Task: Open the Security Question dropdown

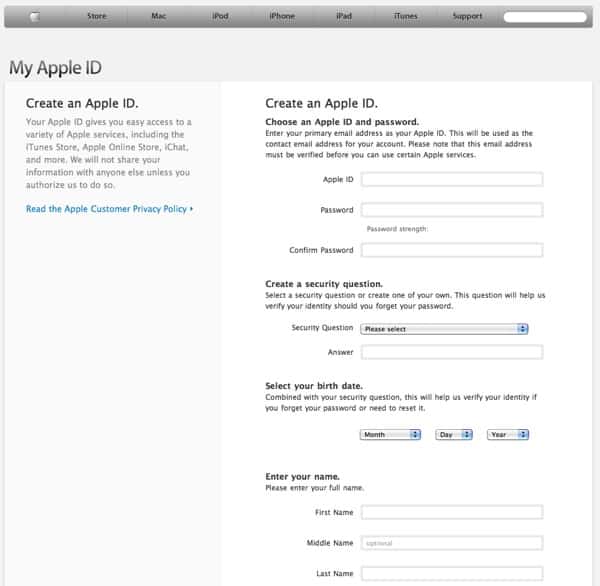Action: 444,329
